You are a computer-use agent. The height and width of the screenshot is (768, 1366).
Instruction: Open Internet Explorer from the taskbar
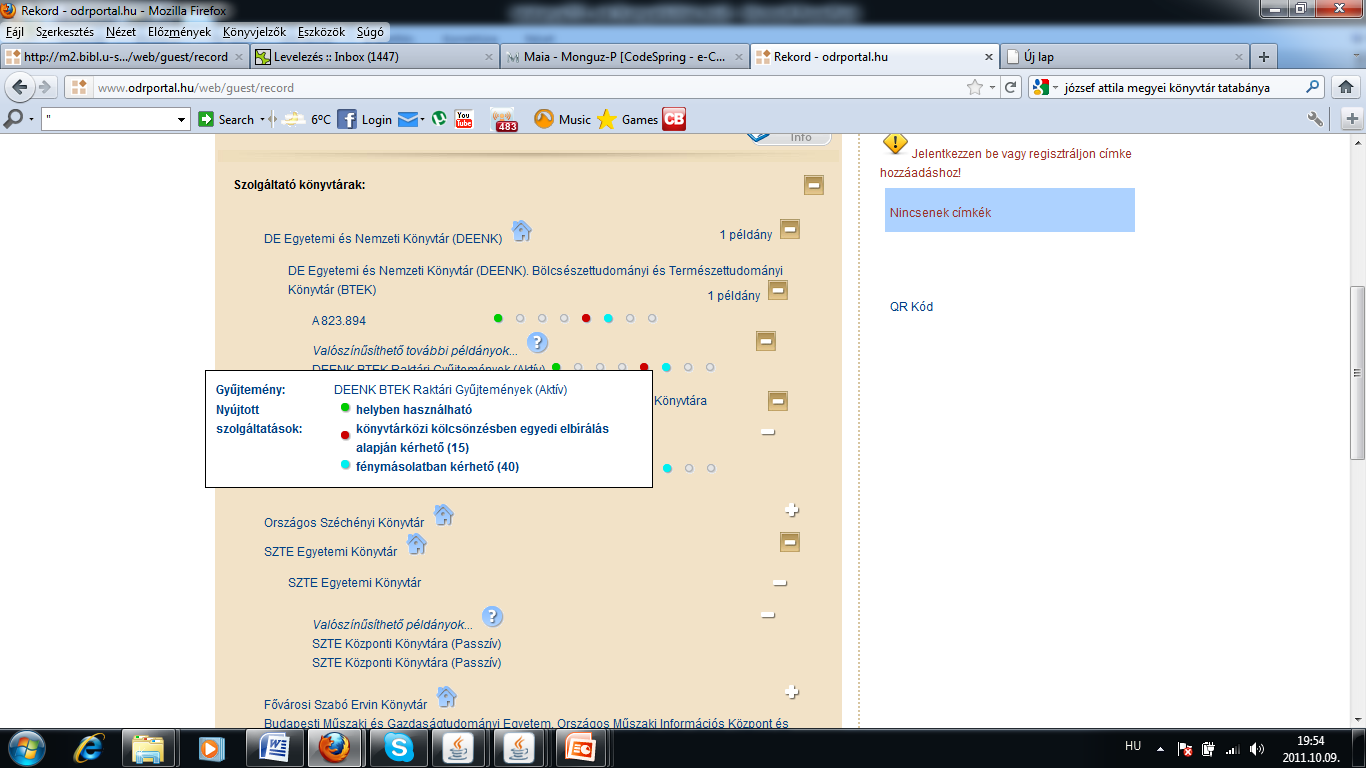pos(91,747)
